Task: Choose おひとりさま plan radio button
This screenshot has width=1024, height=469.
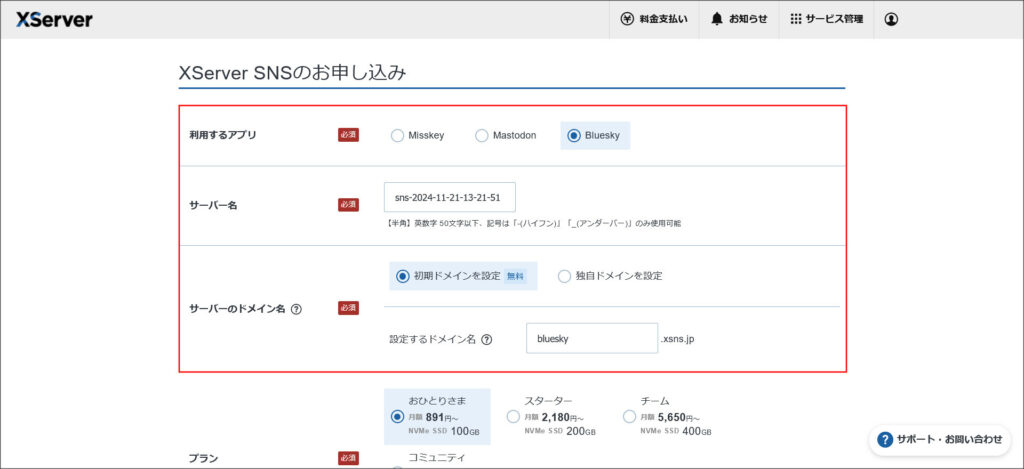Action: coord(396,417)
